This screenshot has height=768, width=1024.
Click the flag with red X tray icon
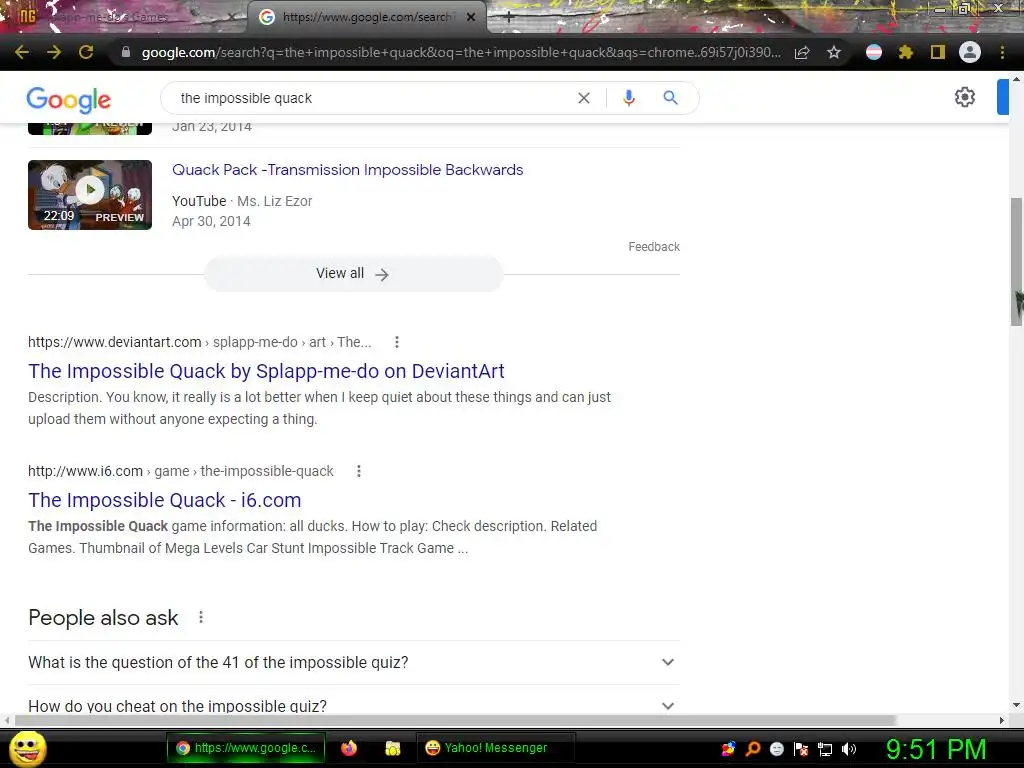[801, 749]
